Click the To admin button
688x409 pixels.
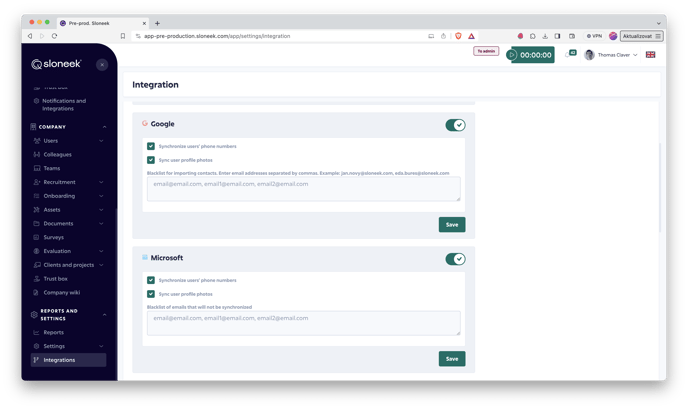pos(486,51)
